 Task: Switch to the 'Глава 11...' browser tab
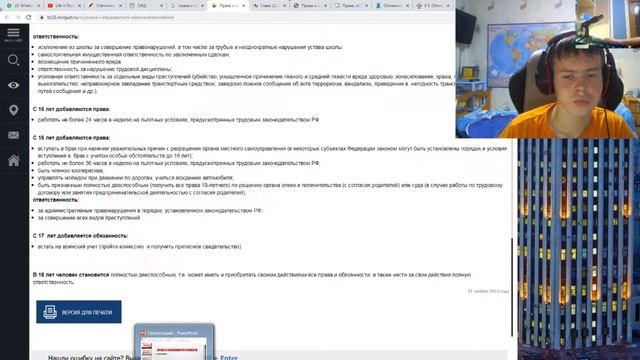(x=268, y=6)
